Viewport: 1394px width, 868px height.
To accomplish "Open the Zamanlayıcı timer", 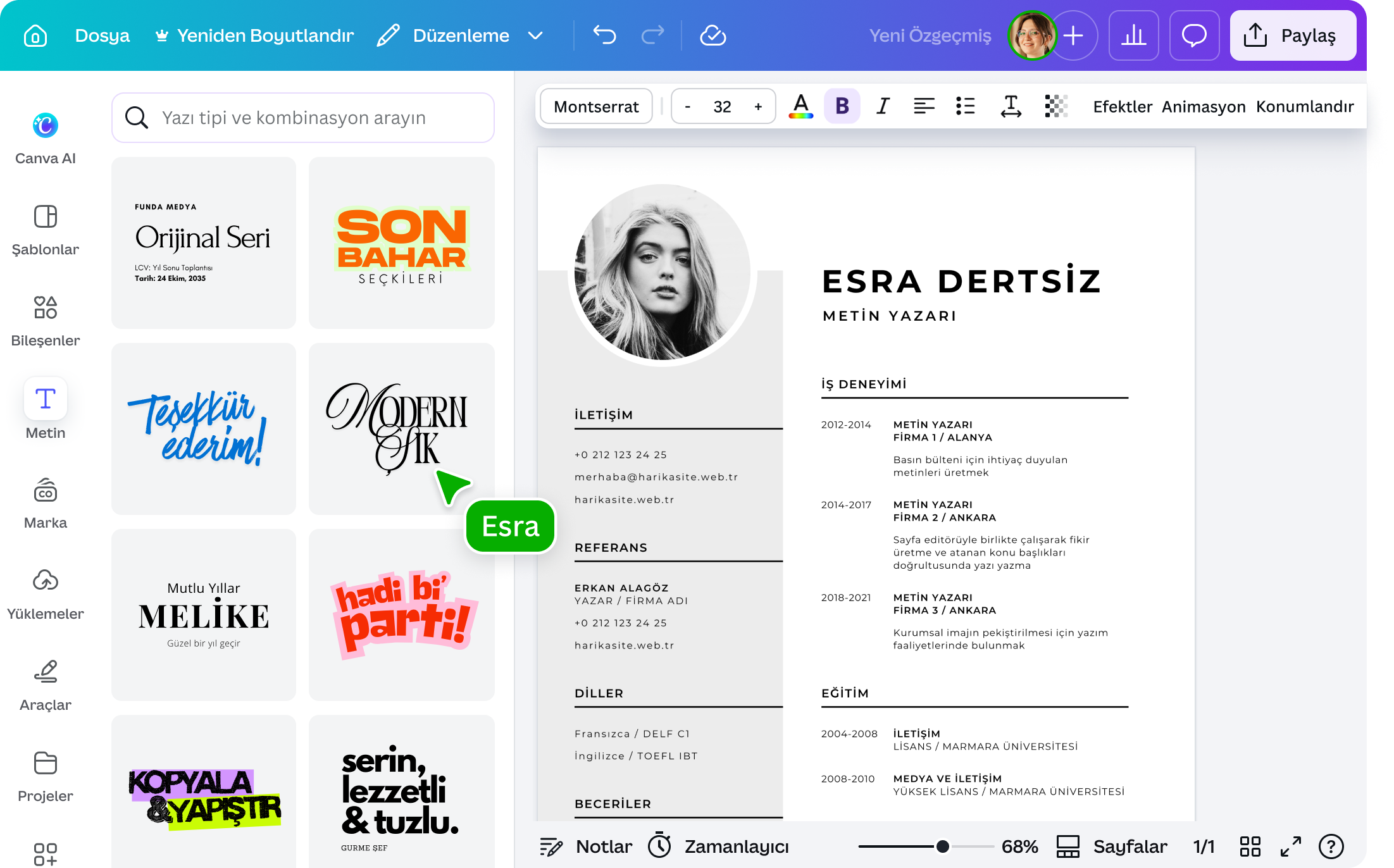I will 719,846.
